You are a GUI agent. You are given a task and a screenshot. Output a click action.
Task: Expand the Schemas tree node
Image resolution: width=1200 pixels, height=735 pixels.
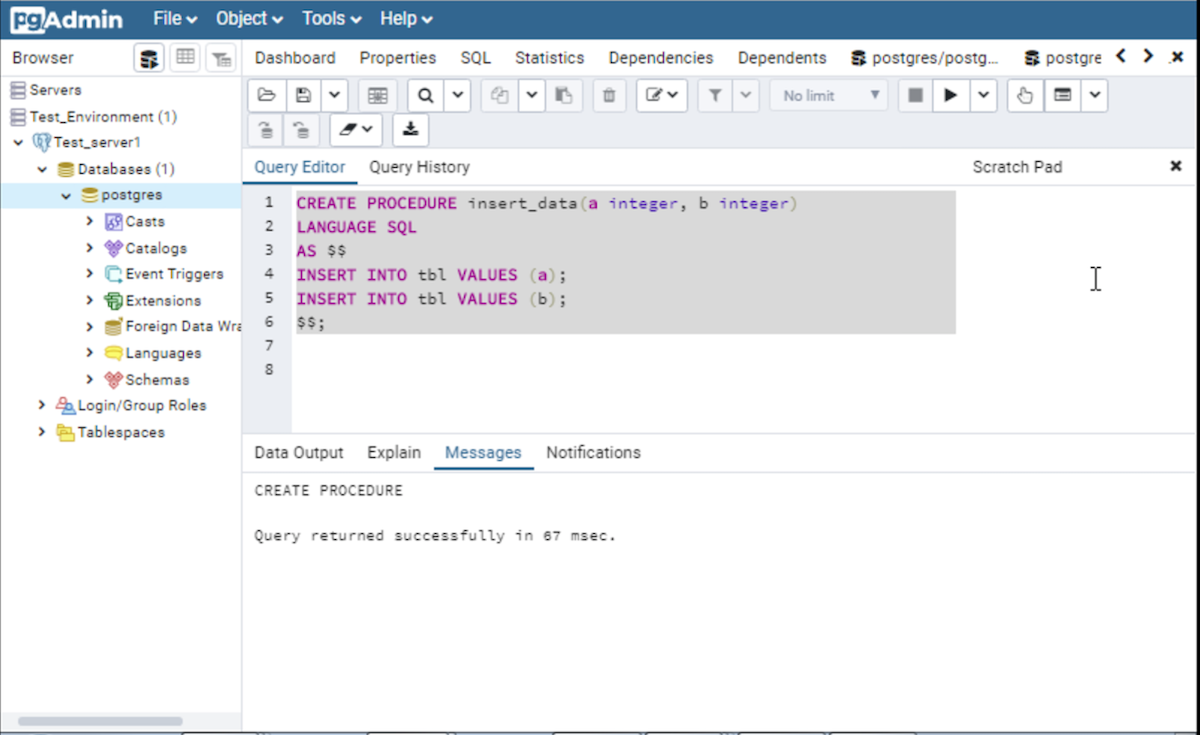[90, 380]
